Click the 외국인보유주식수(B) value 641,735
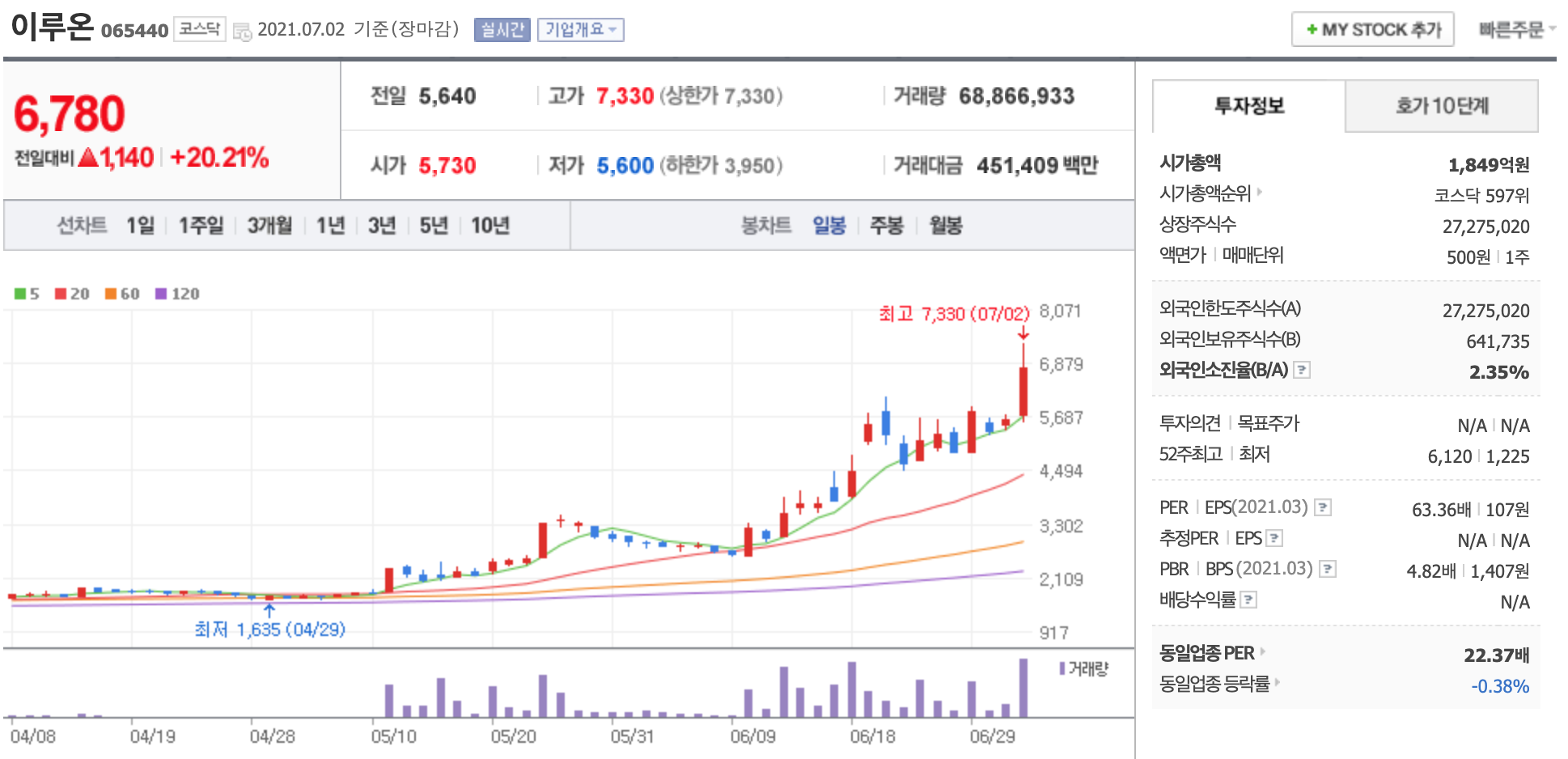The width and height of the screenshot is (1568, 759). pos(1498,341)
